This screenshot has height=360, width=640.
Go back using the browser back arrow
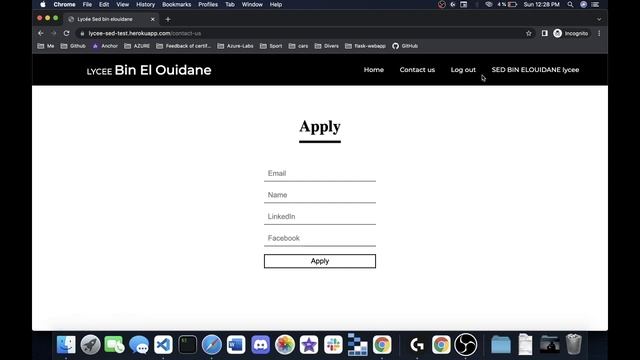(41, 33)
